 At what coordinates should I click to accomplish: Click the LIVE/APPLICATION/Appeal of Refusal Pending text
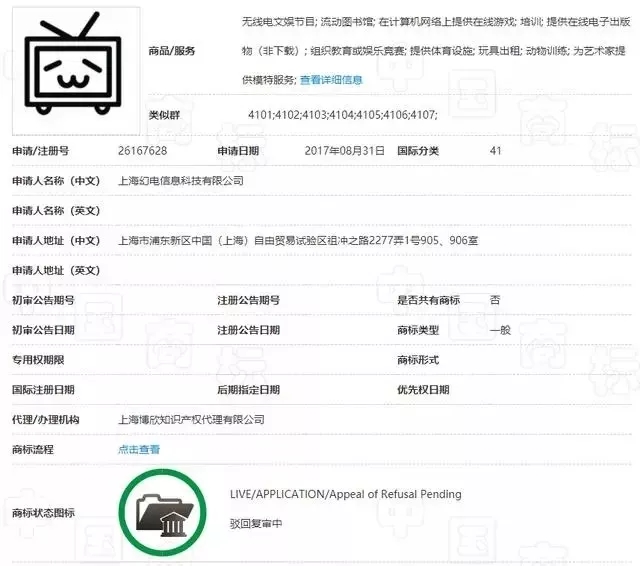tap(345, 494)
